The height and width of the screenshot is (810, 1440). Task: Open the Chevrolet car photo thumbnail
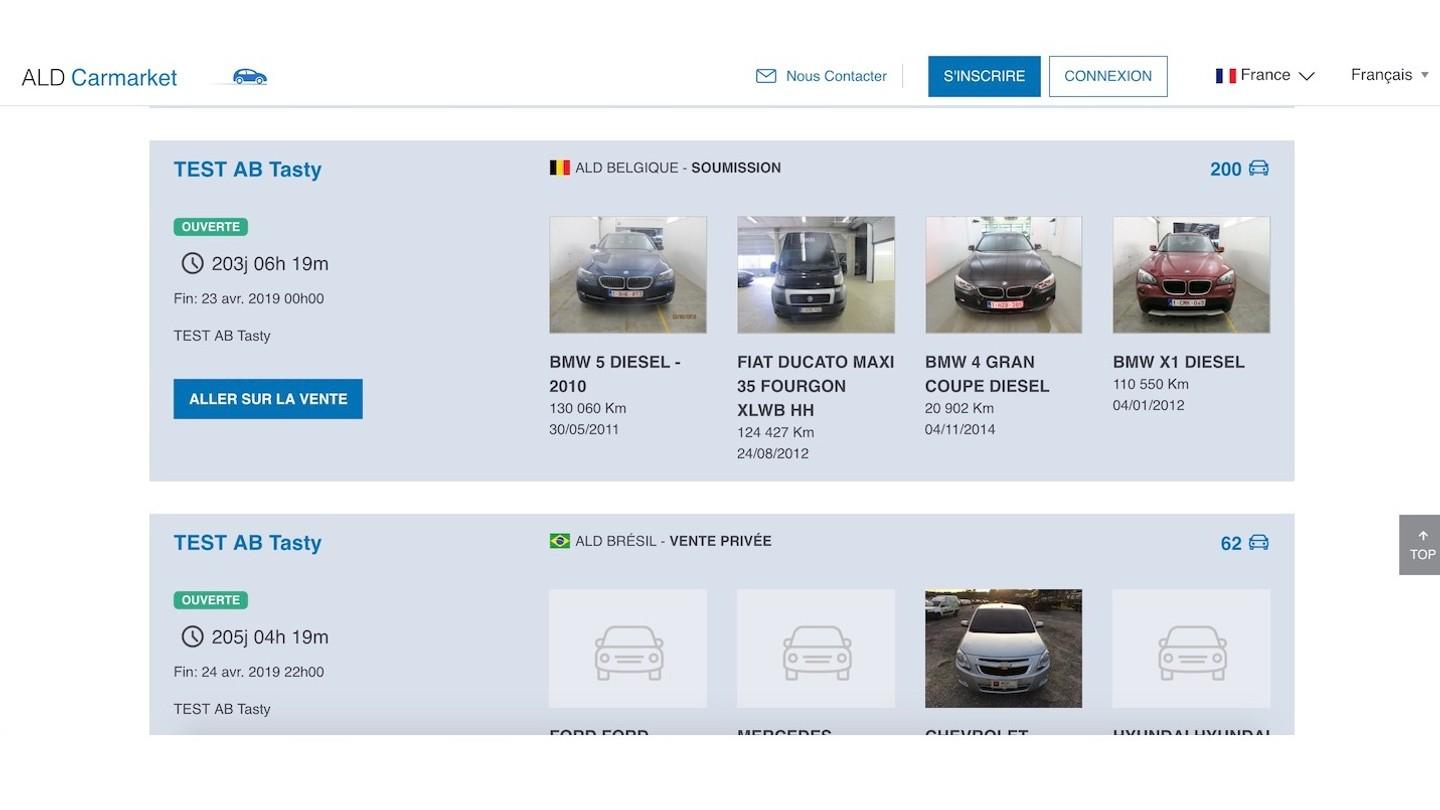coord(1003,648)
